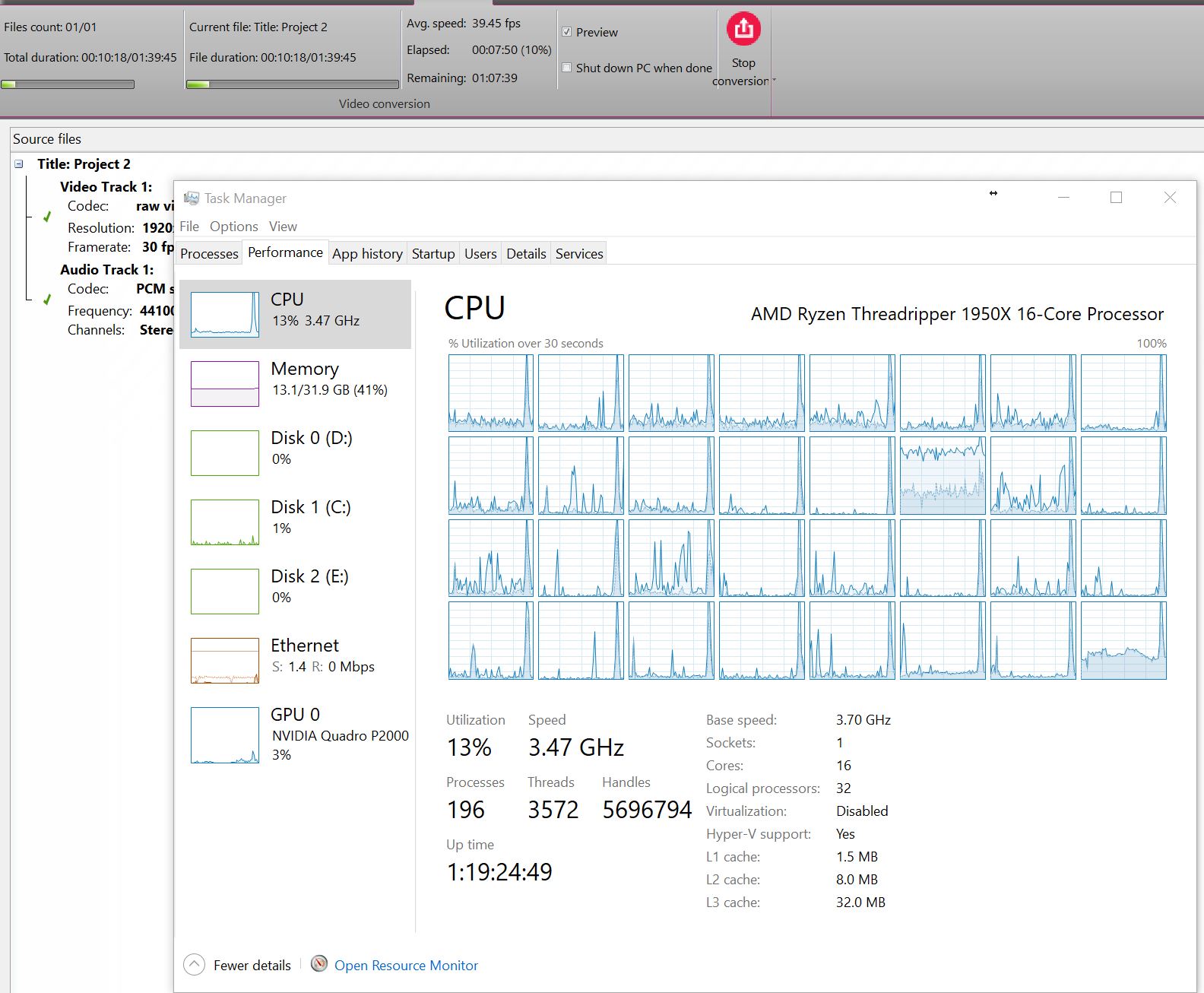
Task: Click the Handles count 5696794
Action: 647,810
